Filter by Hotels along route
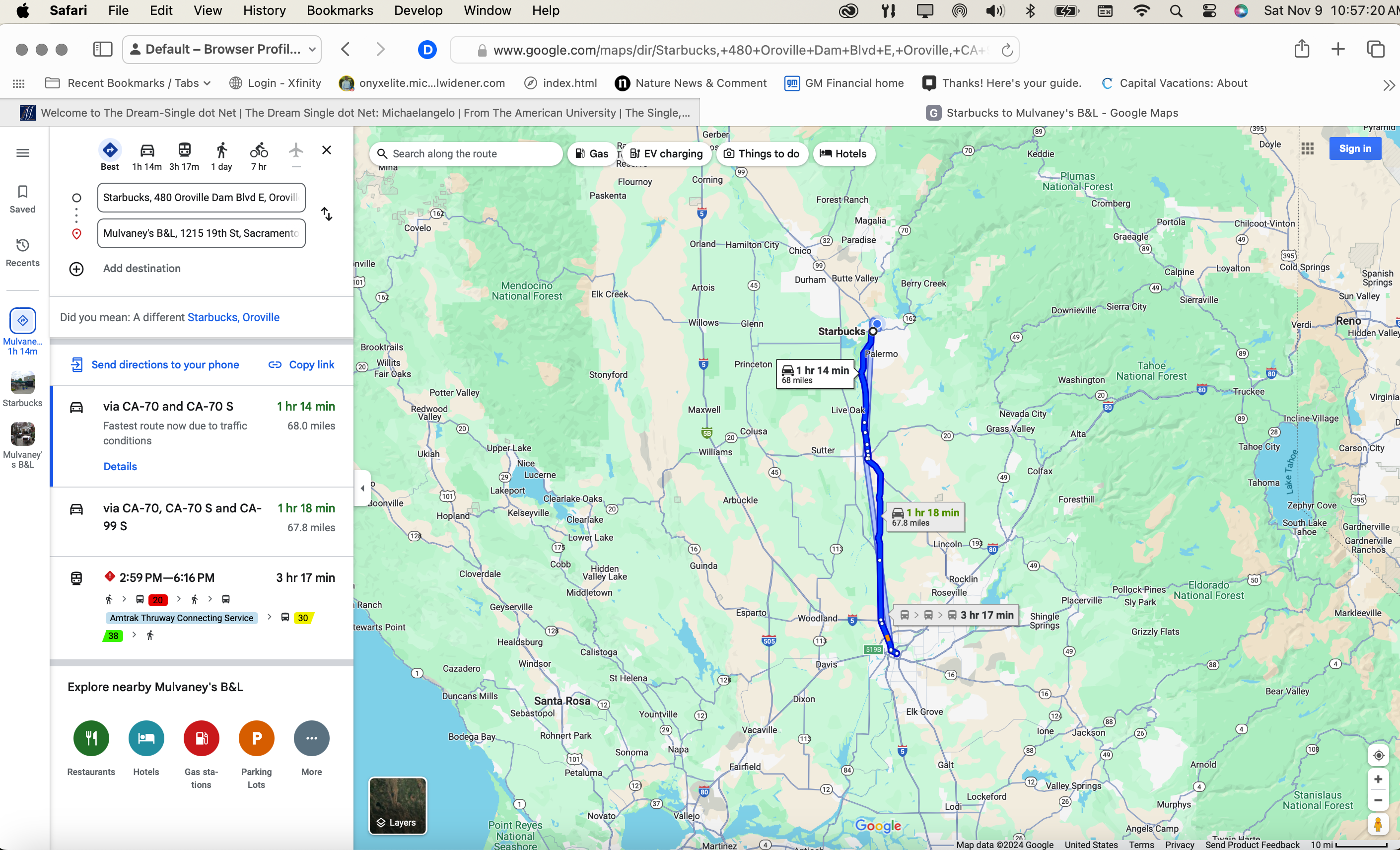This screenshot has height=850, width=1400. tap(843, 153)
